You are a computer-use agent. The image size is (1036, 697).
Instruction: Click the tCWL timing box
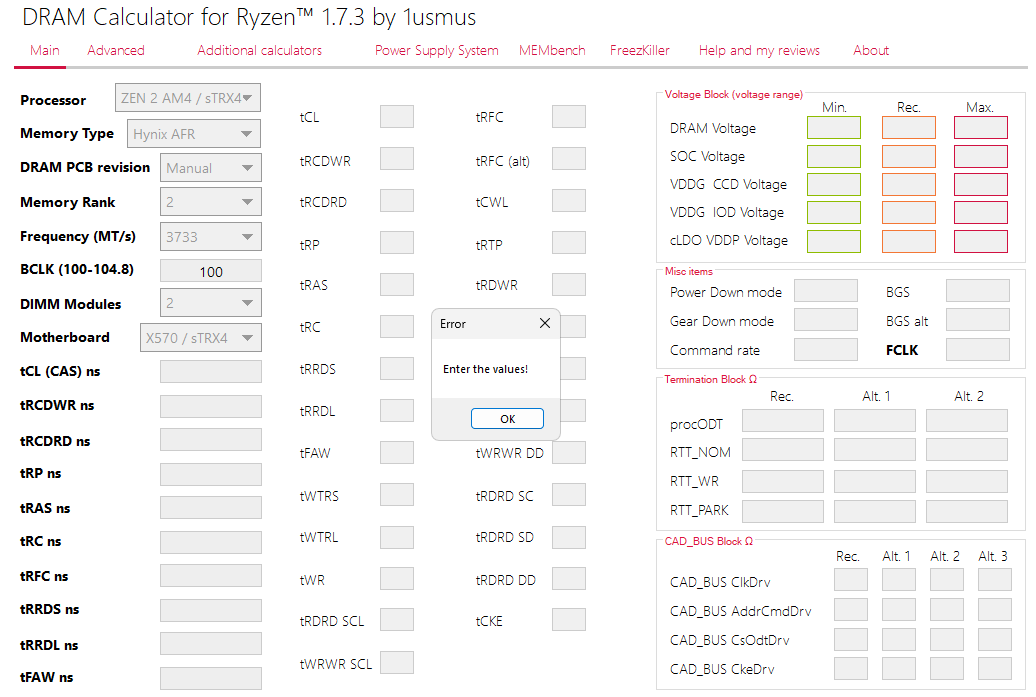569,200
